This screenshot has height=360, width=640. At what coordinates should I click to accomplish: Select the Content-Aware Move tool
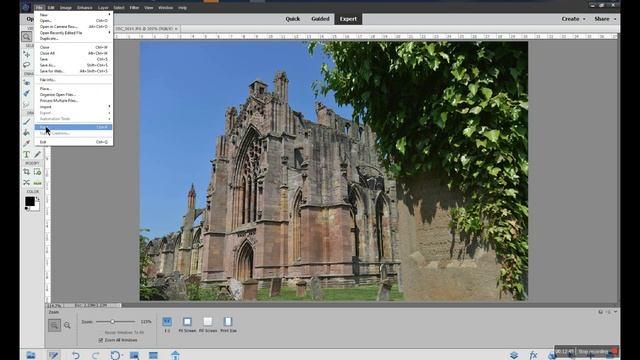pos(27,182)
